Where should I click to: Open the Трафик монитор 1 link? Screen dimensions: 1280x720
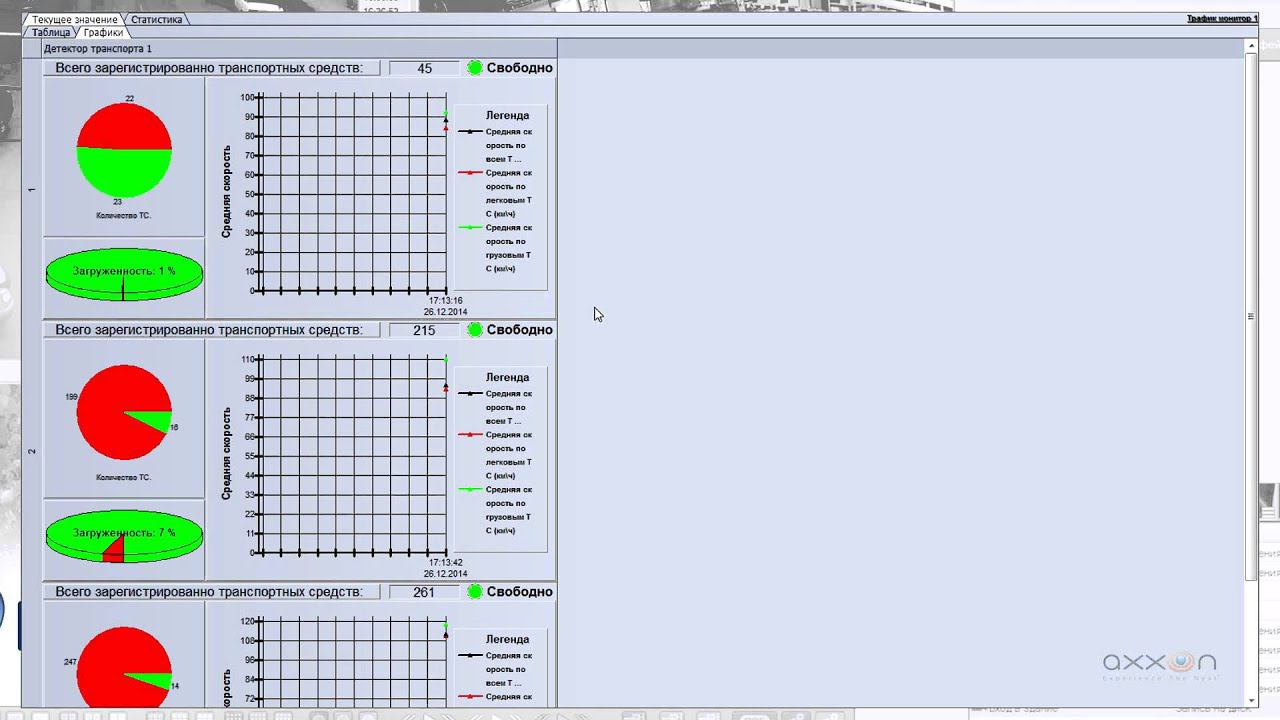(1222, 19)
